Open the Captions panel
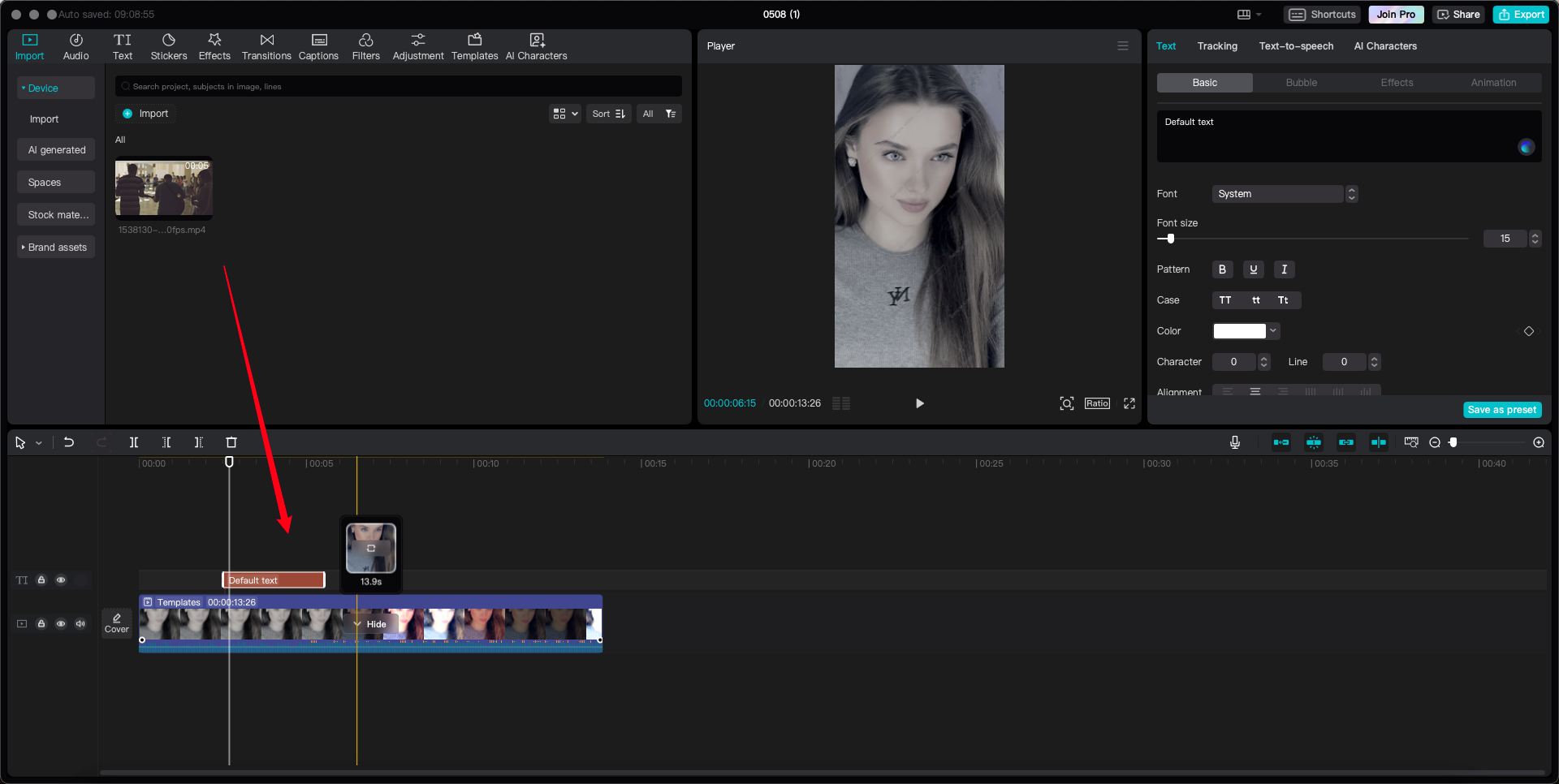This screenshot has height=784, width=1559. point(318,45)
